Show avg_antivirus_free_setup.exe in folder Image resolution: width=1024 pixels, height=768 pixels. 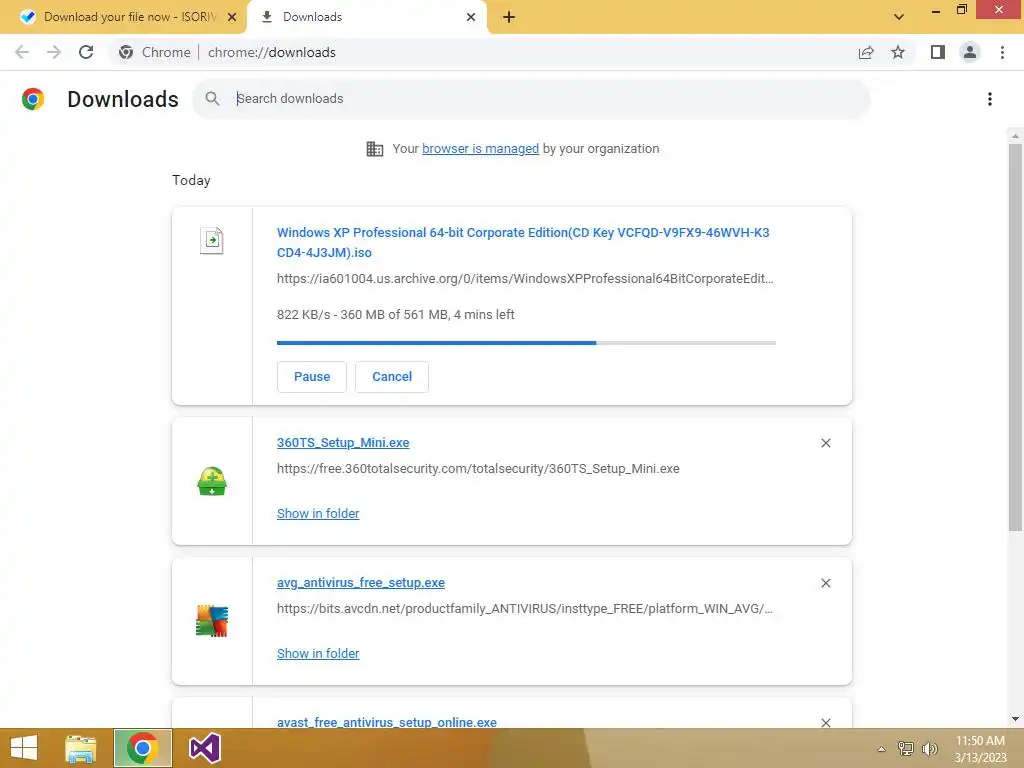pos(318,653)
